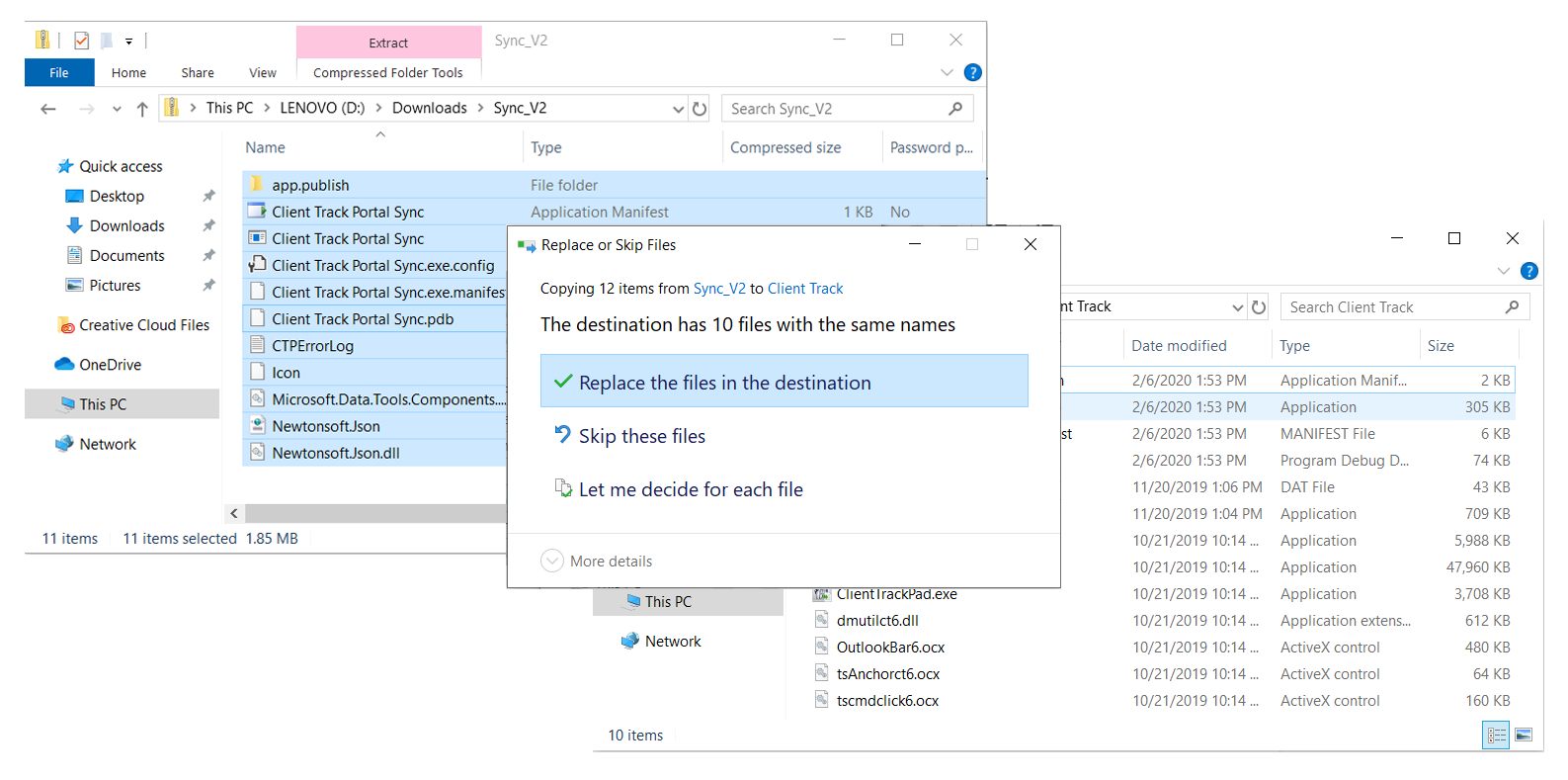Open Pictures in the navigation pane
The width and height of the screenshot is (1568, 780).
coord(115,285)
